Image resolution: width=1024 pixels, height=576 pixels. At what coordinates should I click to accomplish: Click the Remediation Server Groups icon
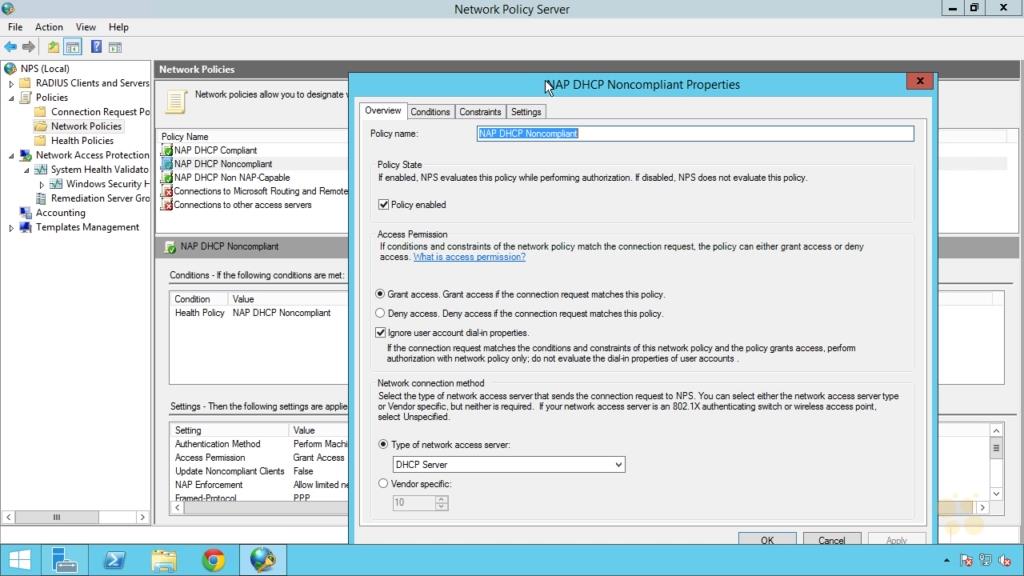[41, 198]
